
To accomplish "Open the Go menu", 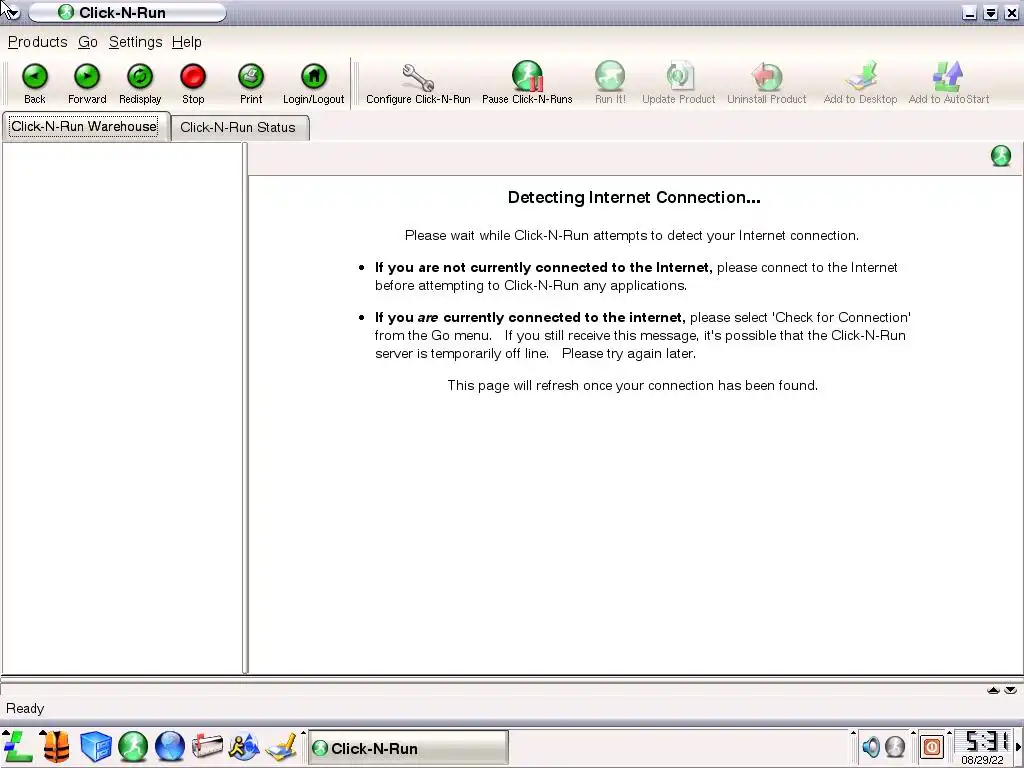I will tap(88, 42).
